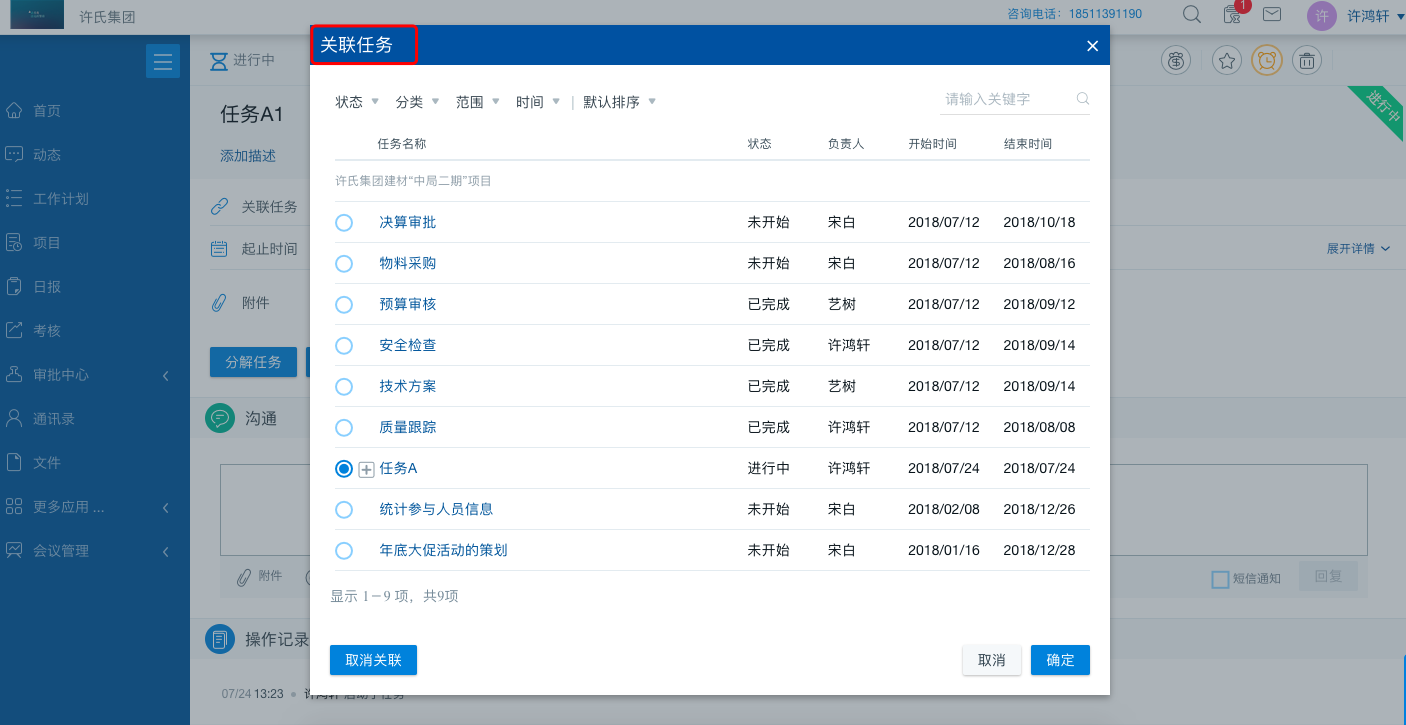Select radio button for 物料采购
The image size is (1406, 725).
click(x=344, y=263)
